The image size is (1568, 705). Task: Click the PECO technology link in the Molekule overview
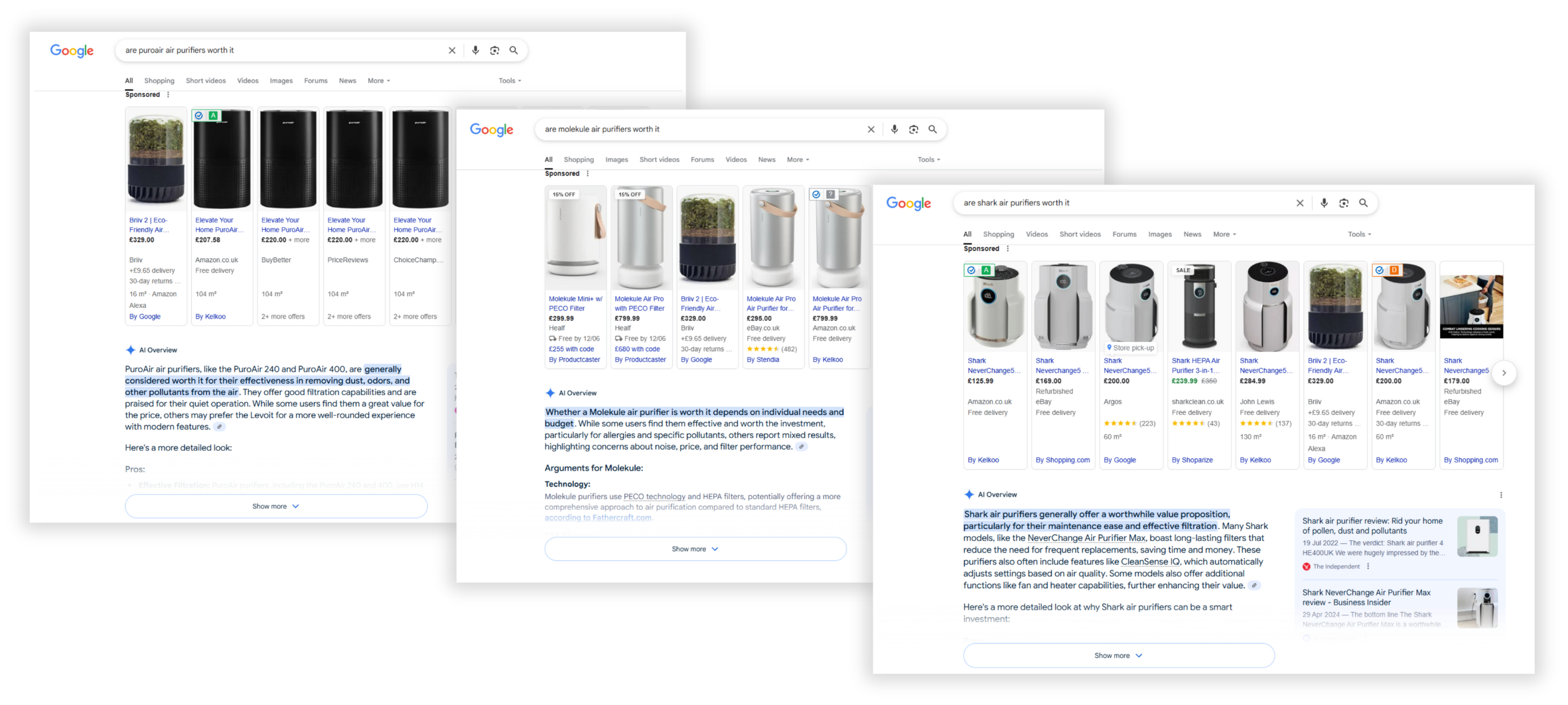click(x=654, y=496)
